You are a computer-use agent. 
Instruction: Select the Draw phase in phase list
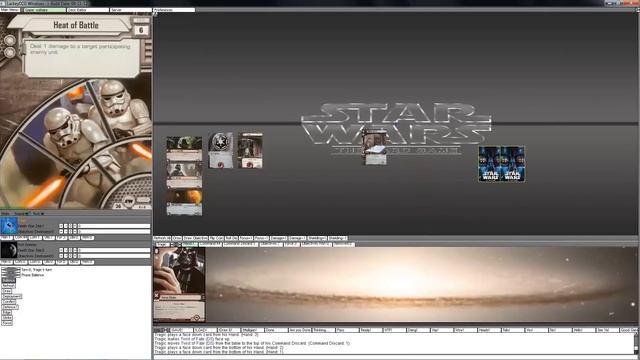click(7, 291)
